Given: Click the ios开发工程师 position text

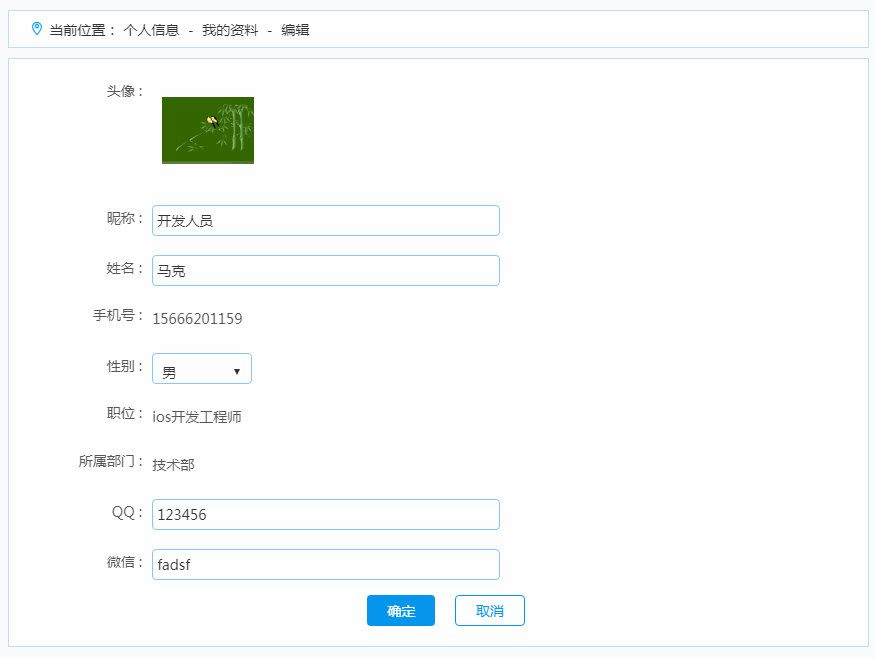Looking at the screenshot, I should 197,417.
